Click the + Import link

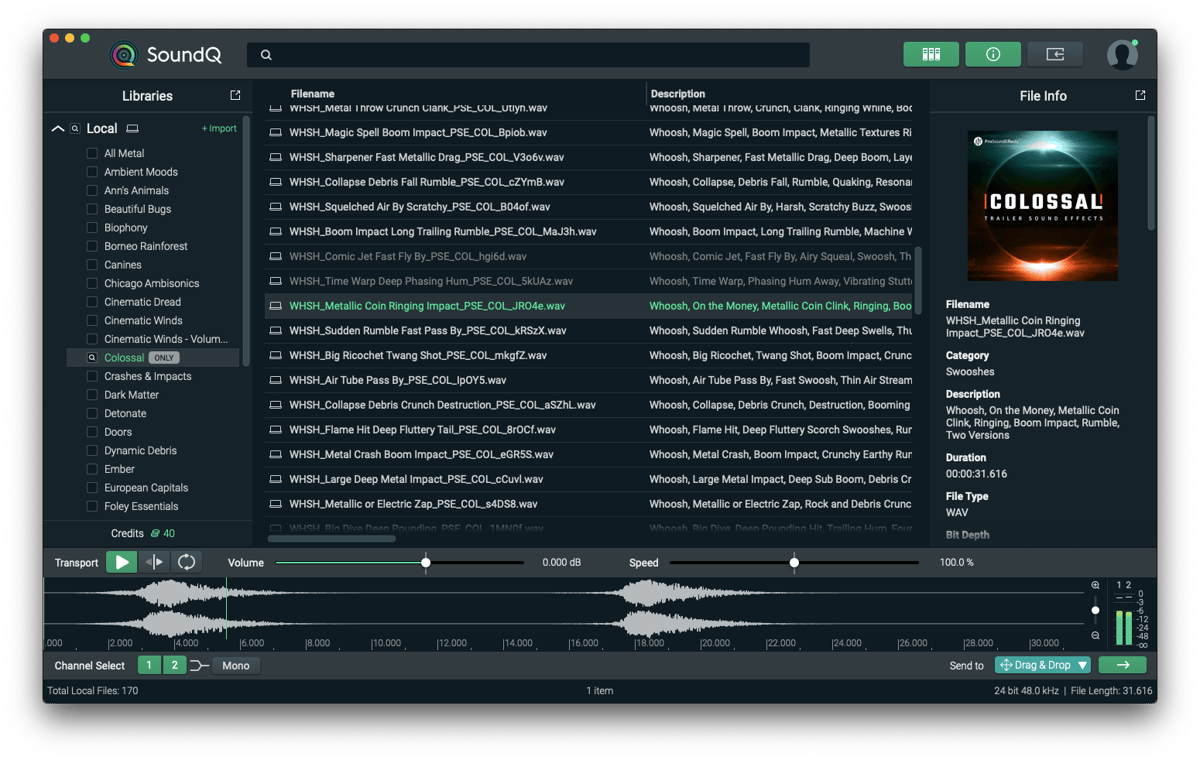(220, 128)
